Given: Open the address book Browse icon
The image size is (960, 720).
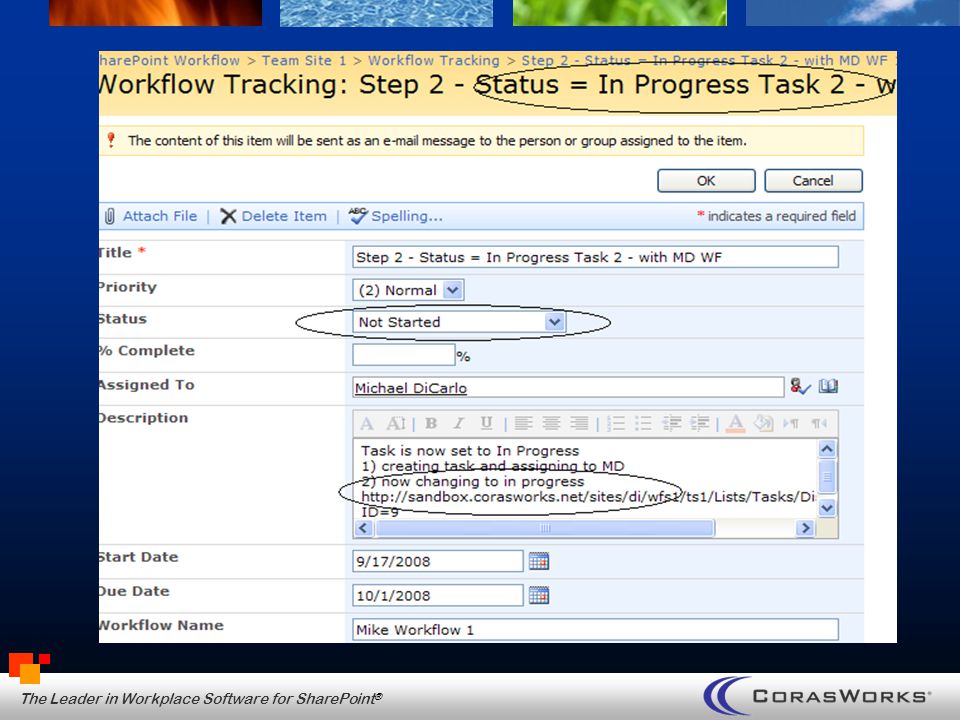Looking at the screenshot, I should tap(828, 386).
